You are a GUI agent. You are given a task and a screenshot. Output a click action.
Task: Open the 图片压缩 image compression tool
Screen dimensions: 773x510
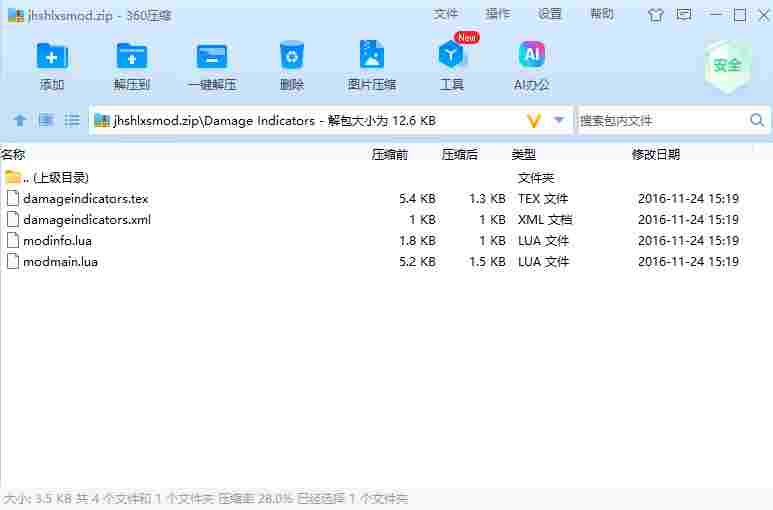(x=372, y=54)
